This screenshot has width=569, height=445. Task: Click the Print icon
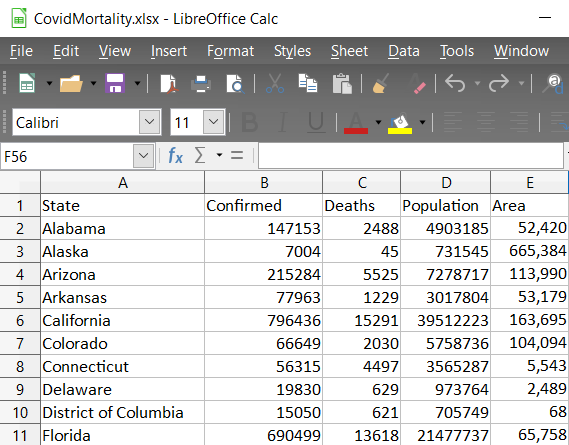point(201,83)
